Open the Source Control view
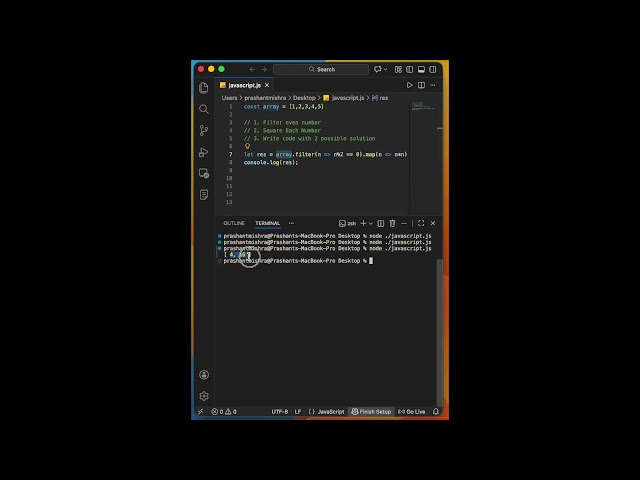The height and width of the screenshot is (480, 640). click(x=204, y=130)
